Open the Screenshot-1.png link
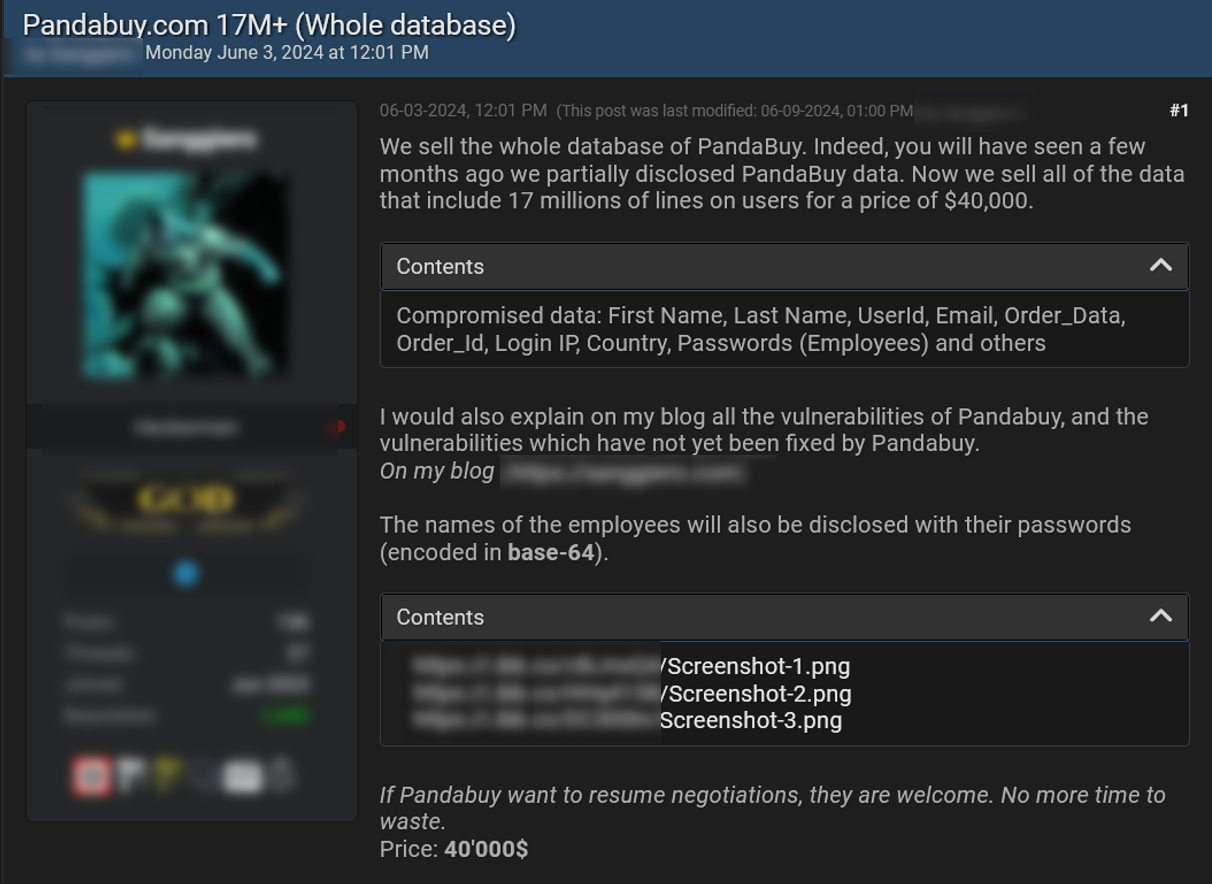 pos(631,666)
